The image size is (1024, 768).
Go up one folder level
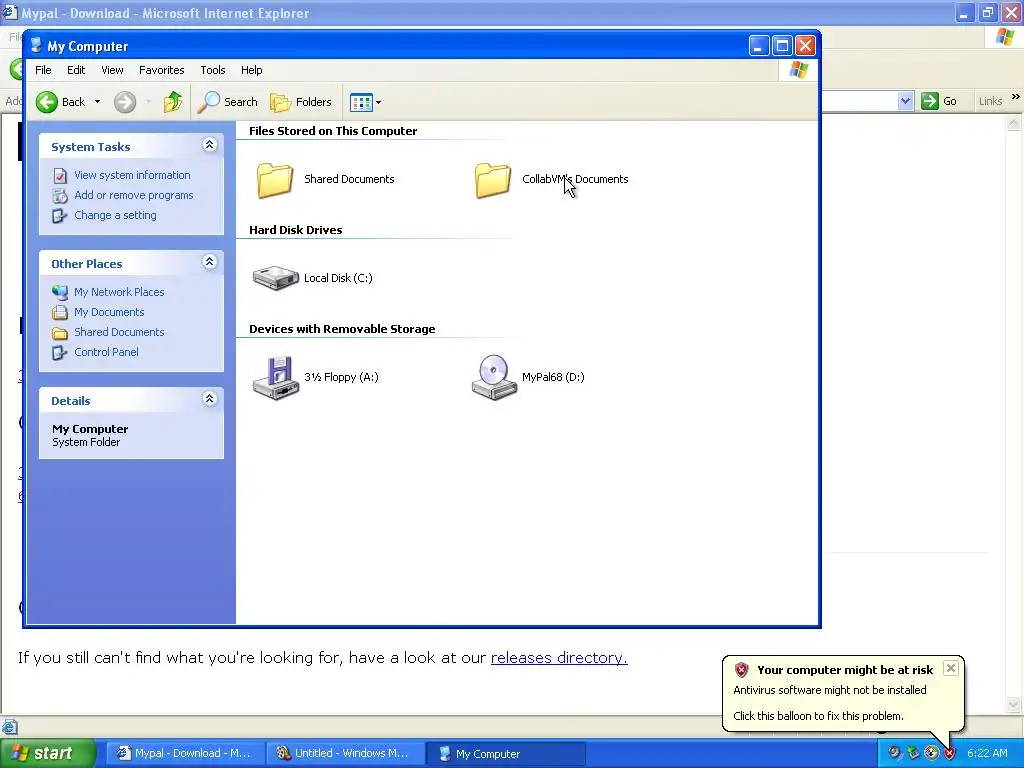click(x=172, y=102)
